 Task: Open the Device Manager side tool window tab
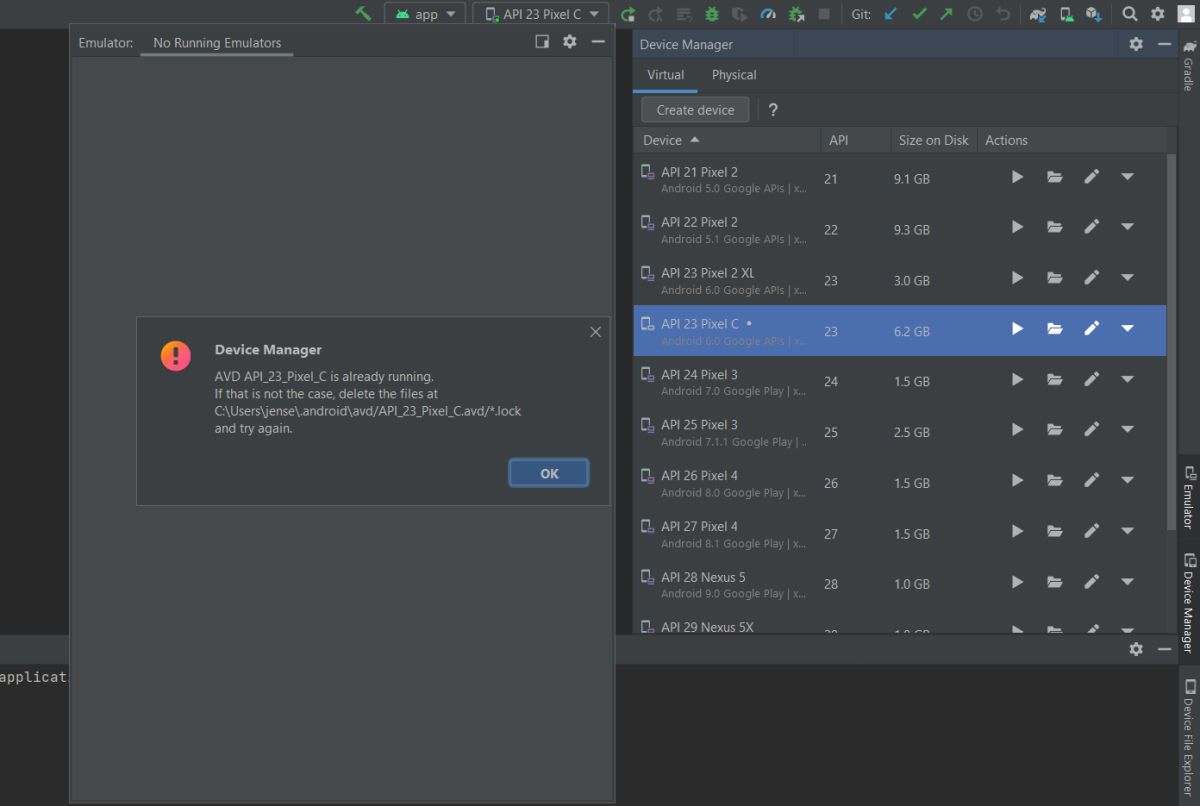pos(1189,603)
